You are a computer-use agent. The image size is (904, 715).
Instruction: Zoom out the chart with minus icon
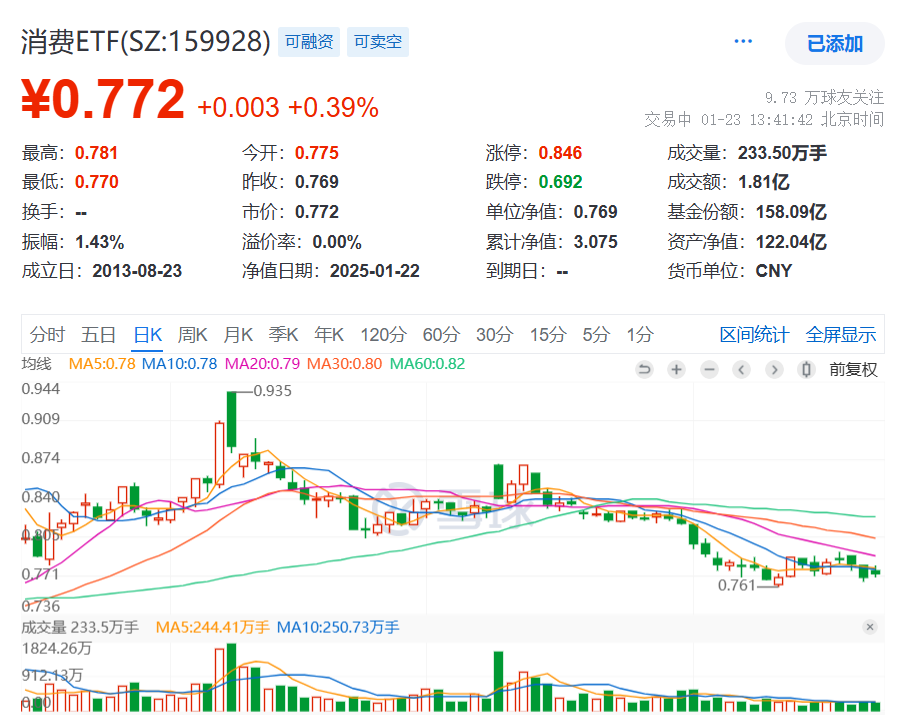pyautogui.click(x=709, y=370)
